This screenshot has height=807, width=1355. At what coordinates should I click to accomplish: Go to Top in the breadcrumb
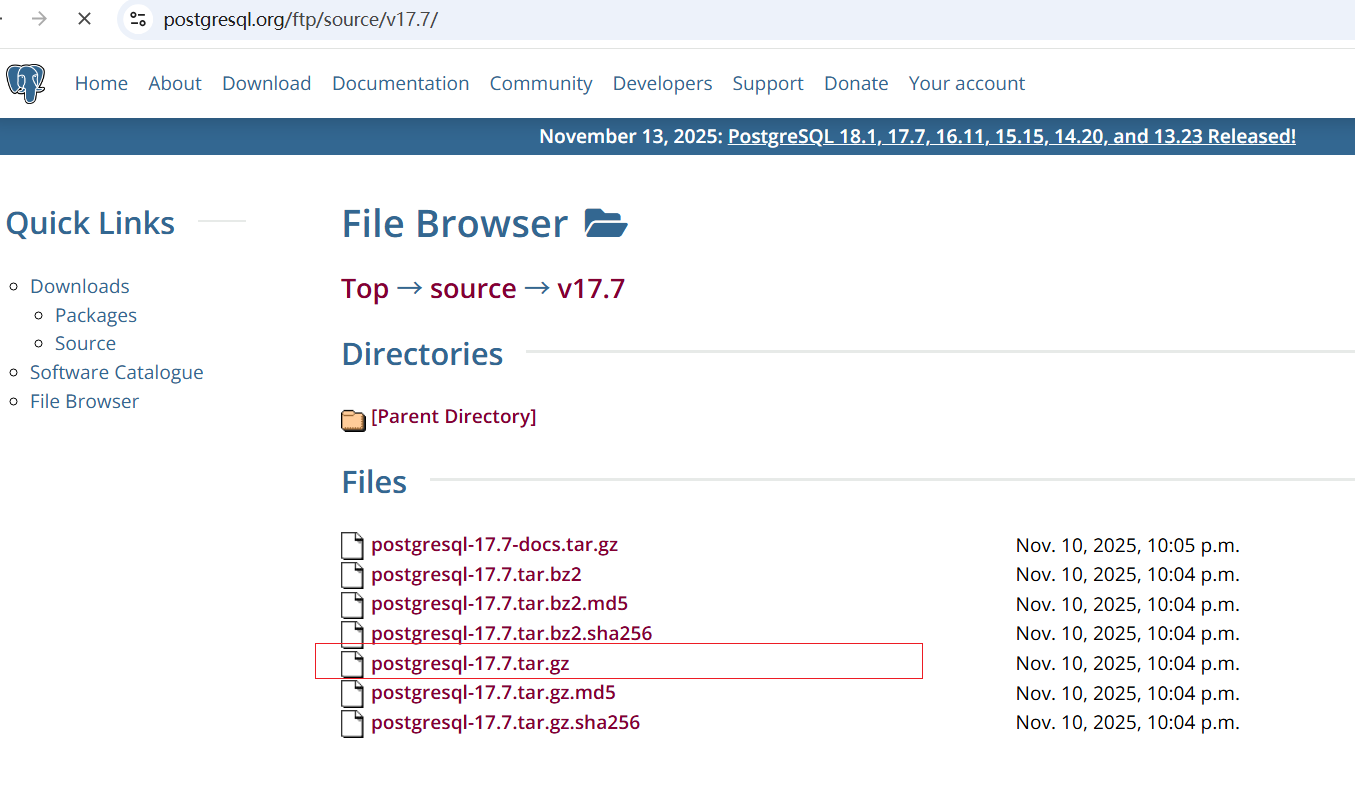(365, 289)
